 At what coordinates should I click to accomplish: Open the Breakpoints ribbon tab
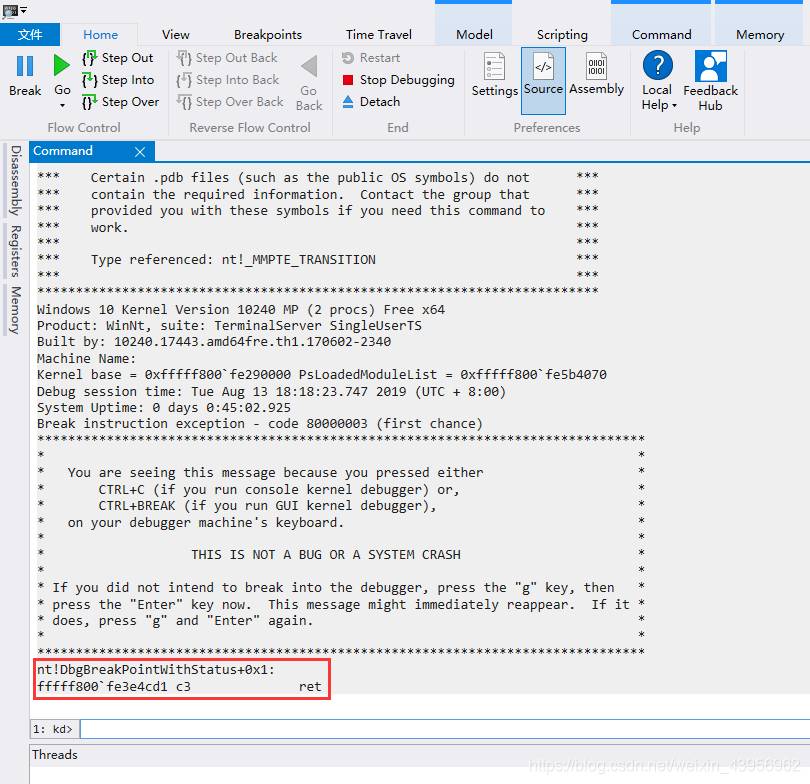pyautogui.click(x=268, y=35)
